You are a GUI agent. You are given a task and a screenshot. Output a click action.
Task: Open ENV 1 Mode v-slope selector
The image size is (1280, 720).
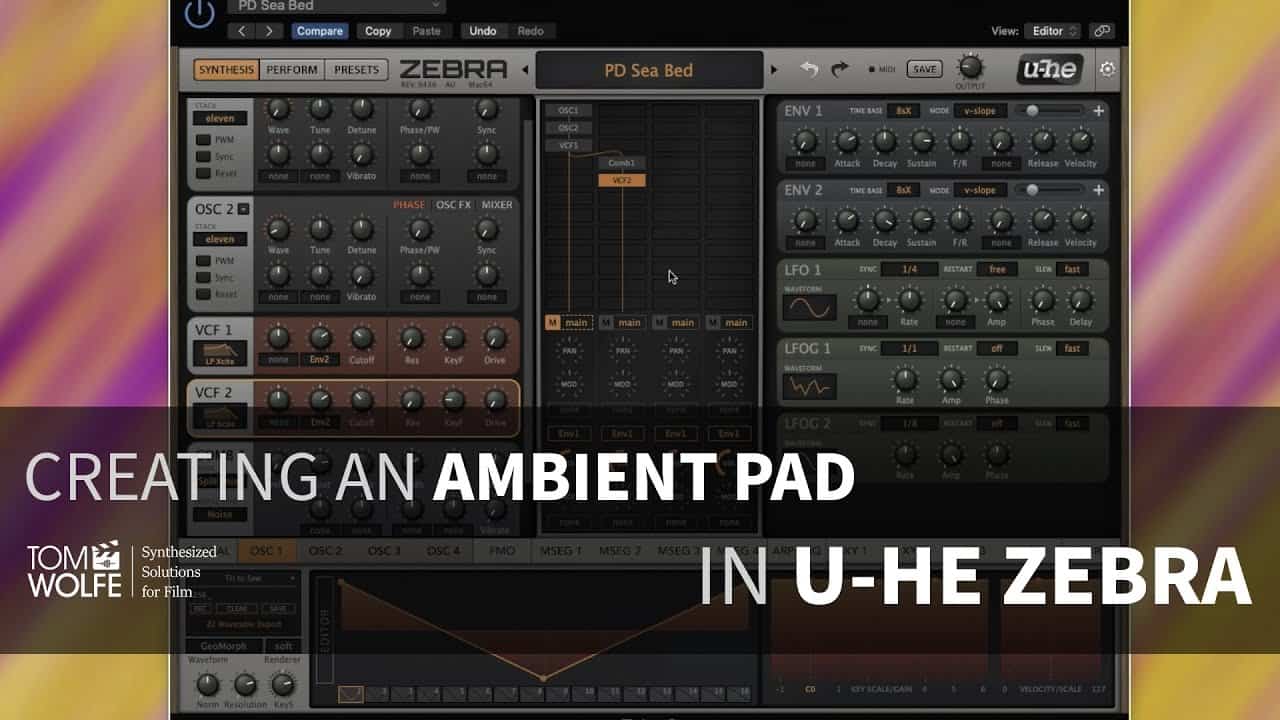(980, 111)
